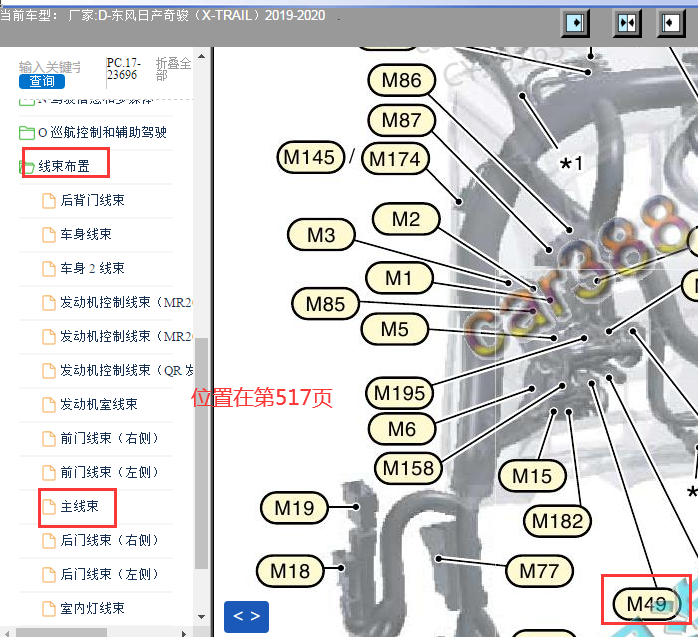Click connector label M182
698x637 pixels.
coord(557,521)
